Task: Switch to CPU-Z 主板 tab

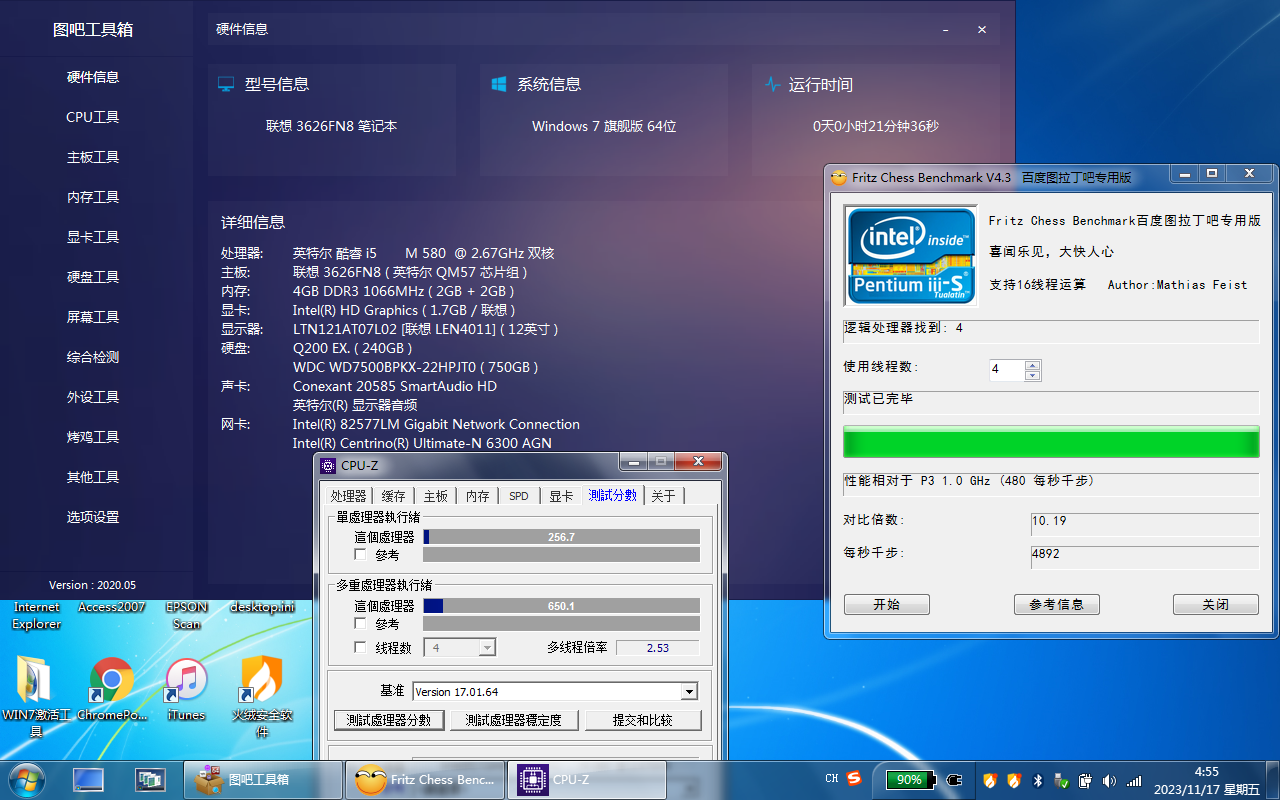Action: tap(436, 496)
